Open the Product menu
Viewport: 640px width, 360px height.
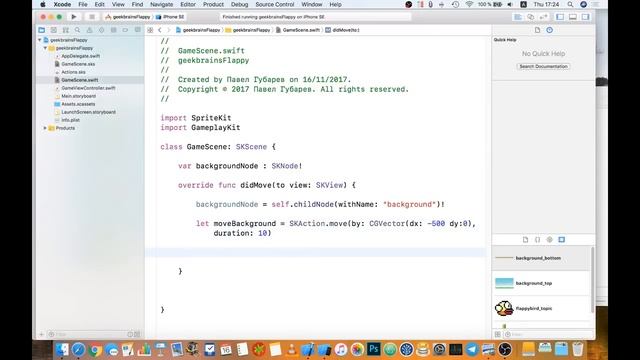coord(213,4)
